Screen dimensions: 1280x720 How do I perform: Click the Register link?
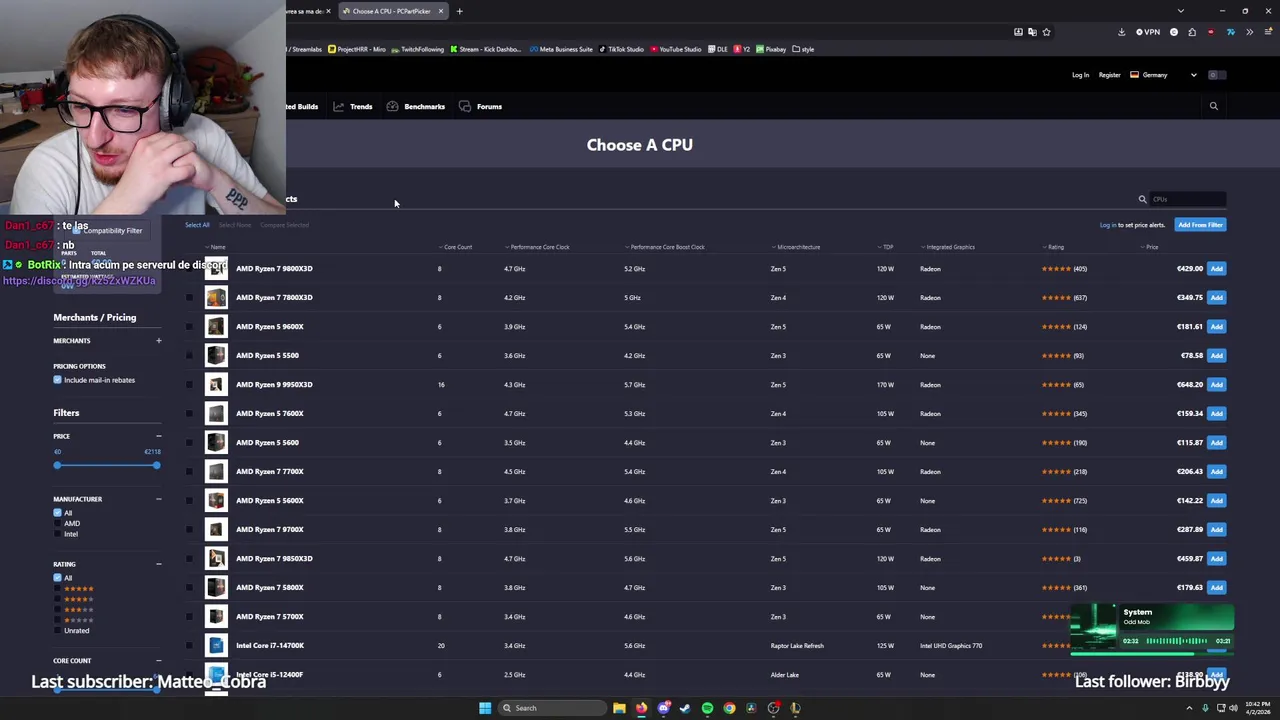pos(1109,75)
